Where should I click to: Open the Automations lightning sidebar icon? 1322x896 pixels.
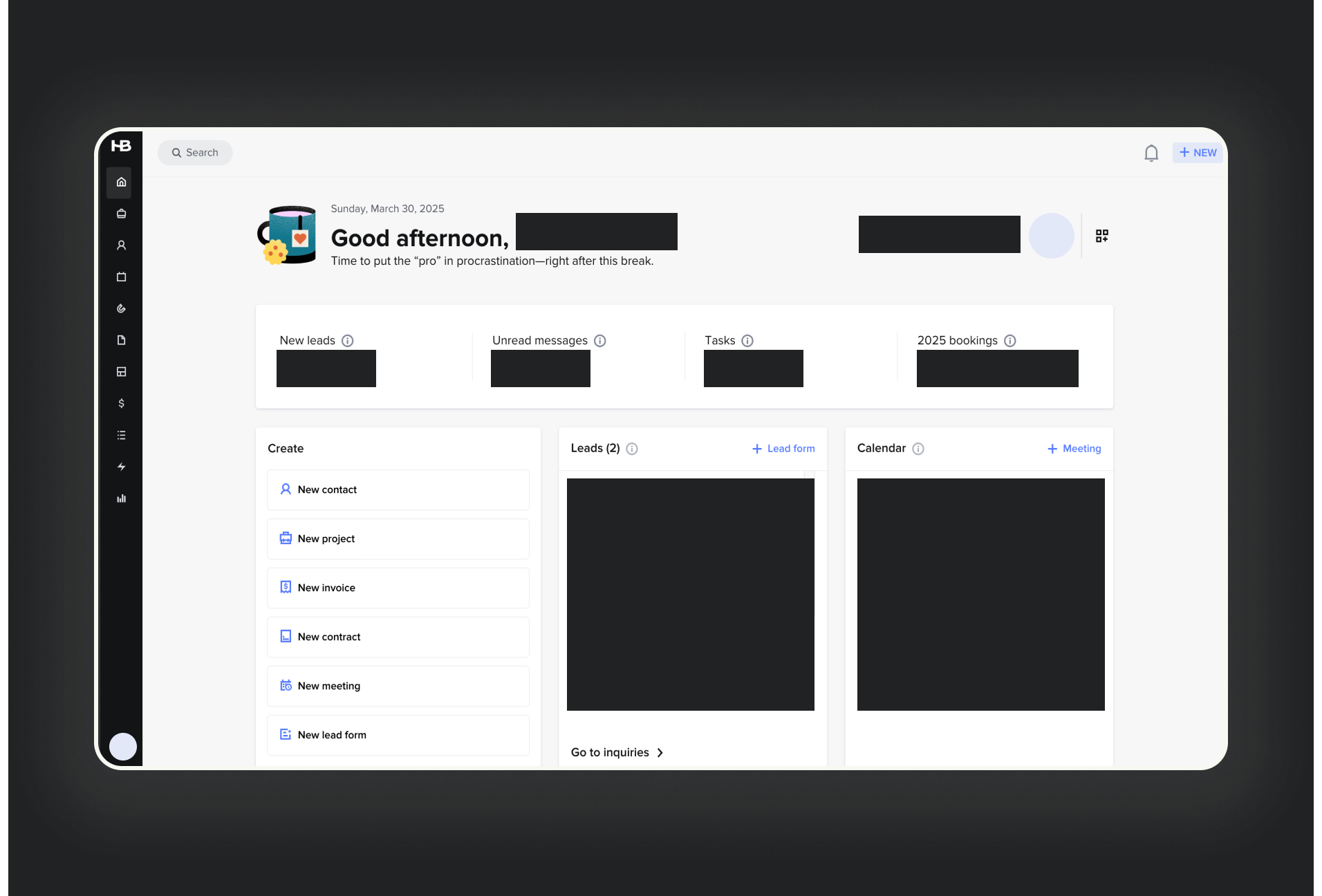click(x=121, y=467)
